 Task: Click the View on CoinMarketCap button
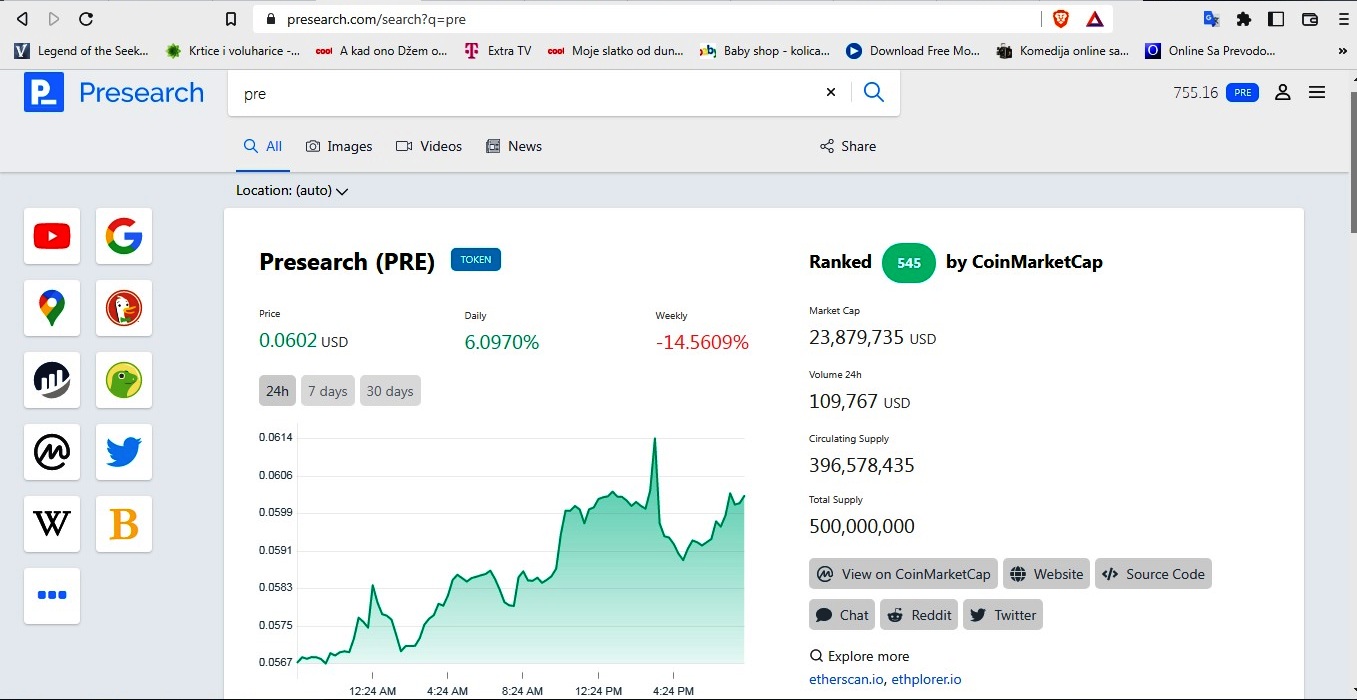pos(904,574)
